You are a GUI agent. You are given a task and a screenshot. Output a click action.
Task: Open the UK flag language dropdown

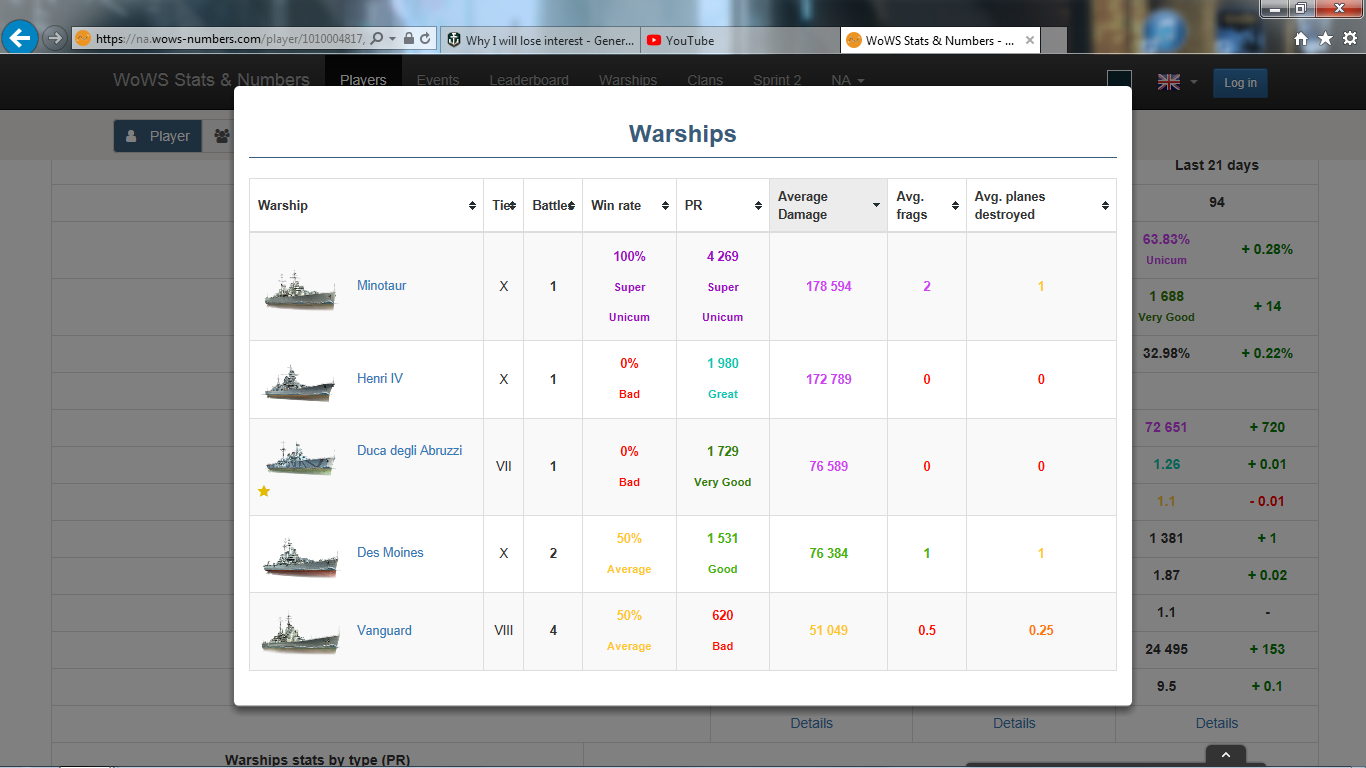pos(1177,82)
